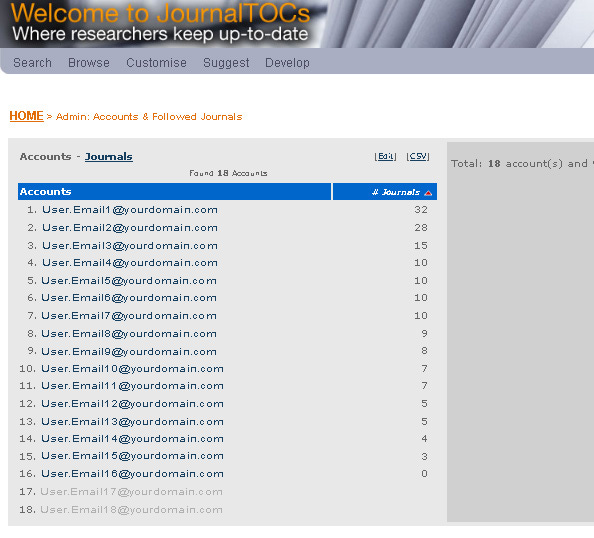Open User.Email4@yourdomain.com account
Image resolution: width=594 pixels, height=538 pixels.
tap(130, 263)
